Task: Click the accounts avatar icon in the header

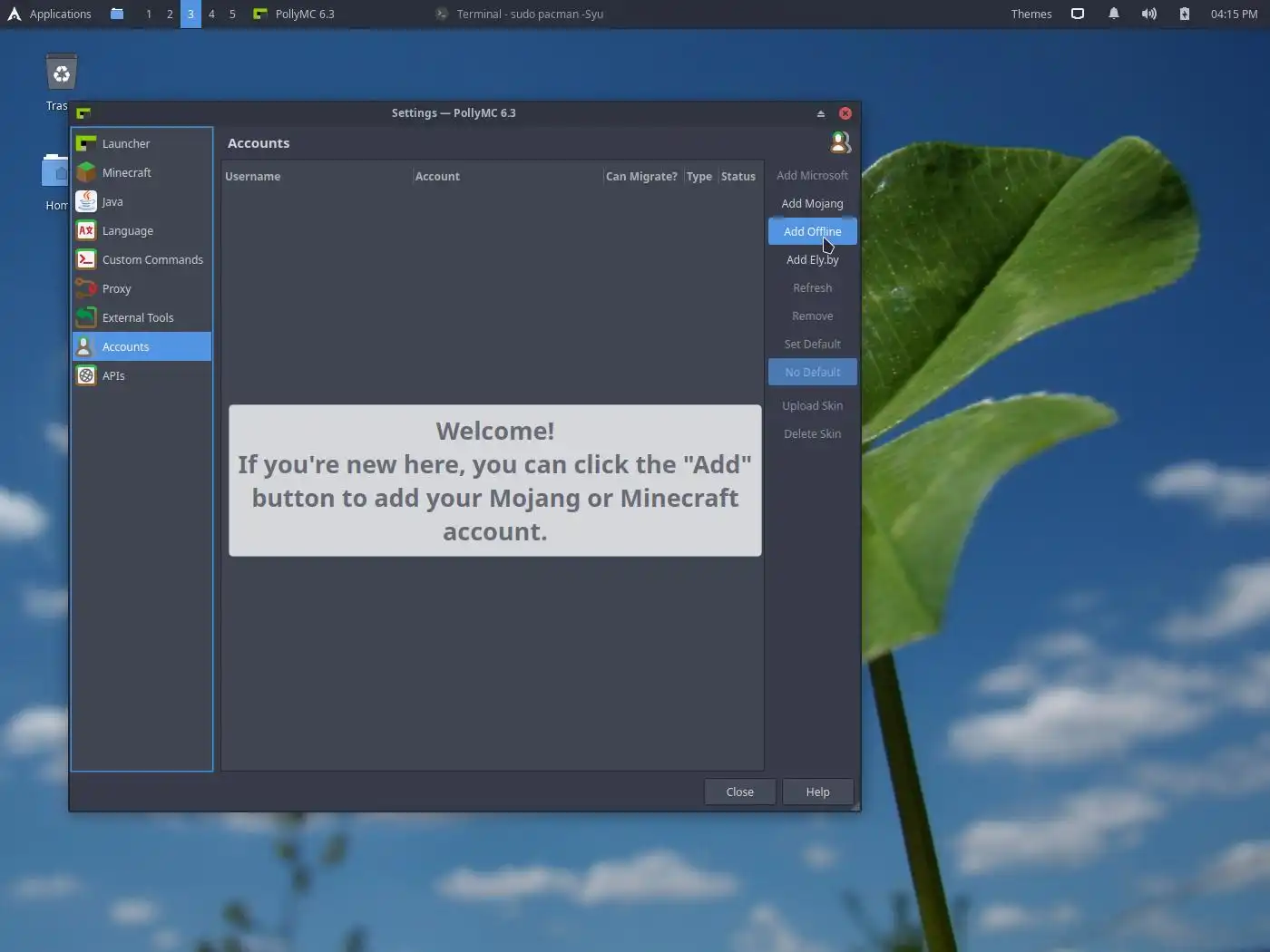Action: [840, 142]
